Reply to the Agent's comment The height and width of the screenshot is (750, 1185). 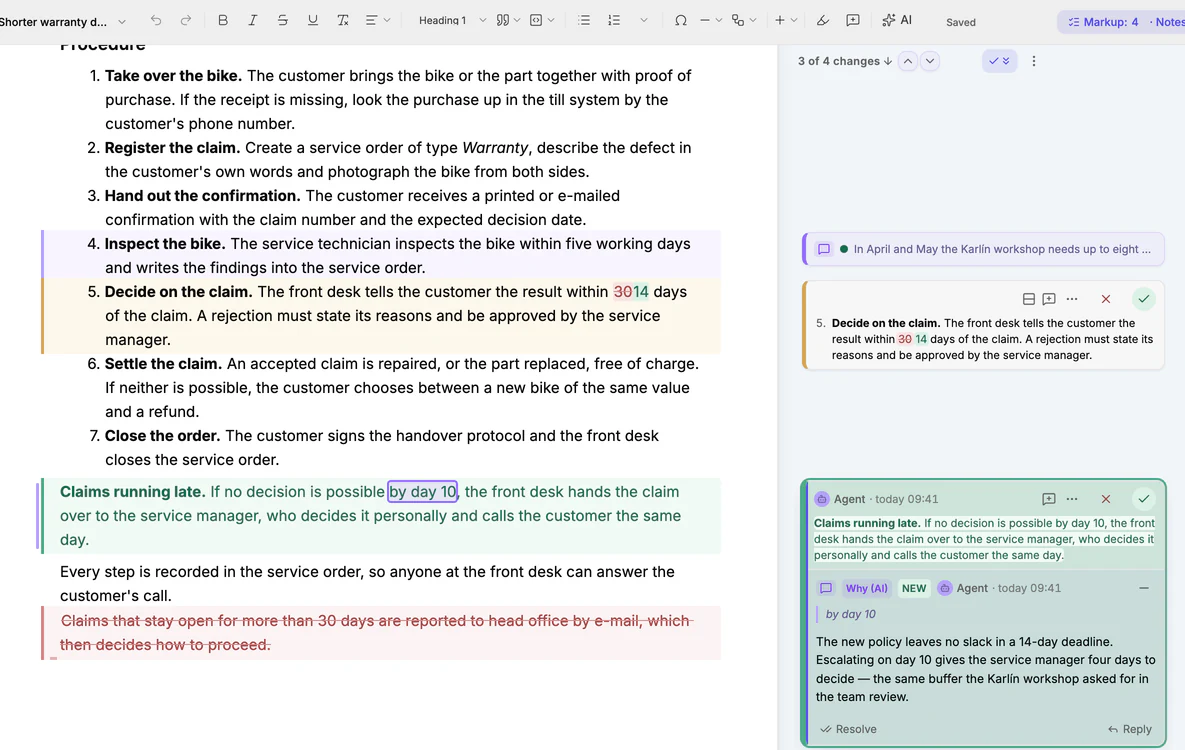pyautogui.click(x=1130, y=729)
